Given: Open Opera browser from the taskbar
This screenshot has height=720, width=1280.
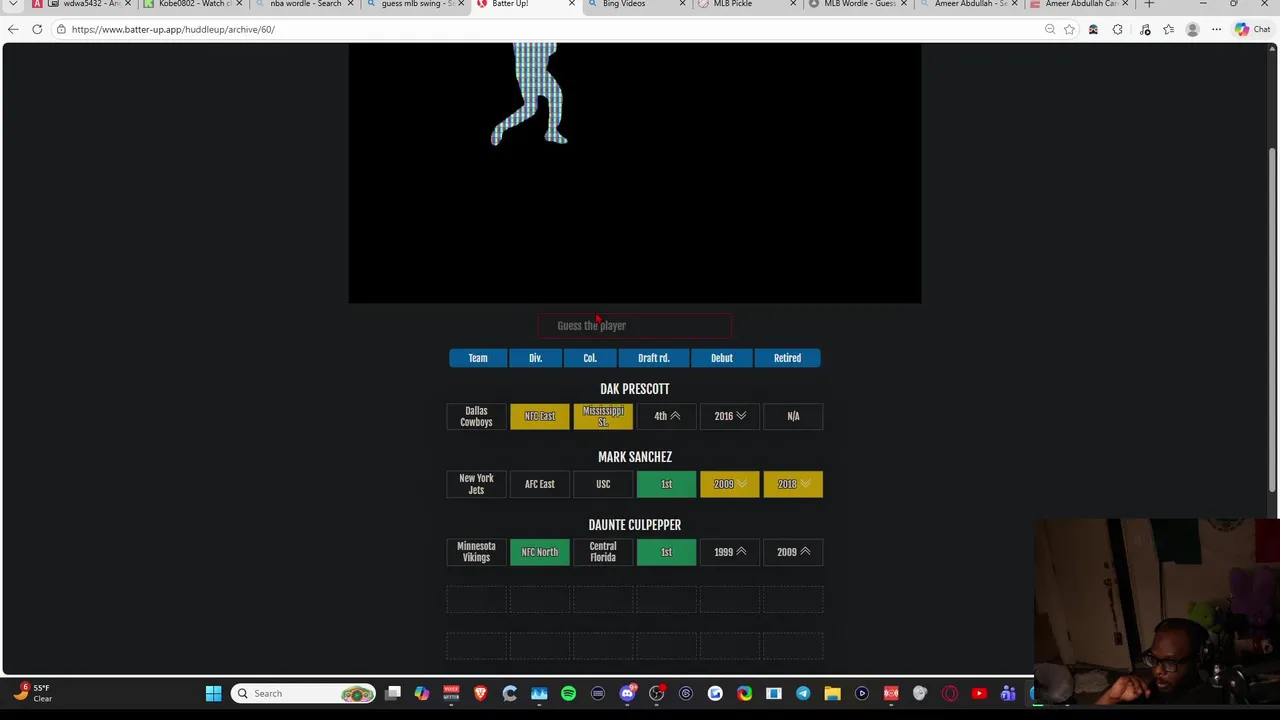Looking at the screenshot, I should (949, 693).
